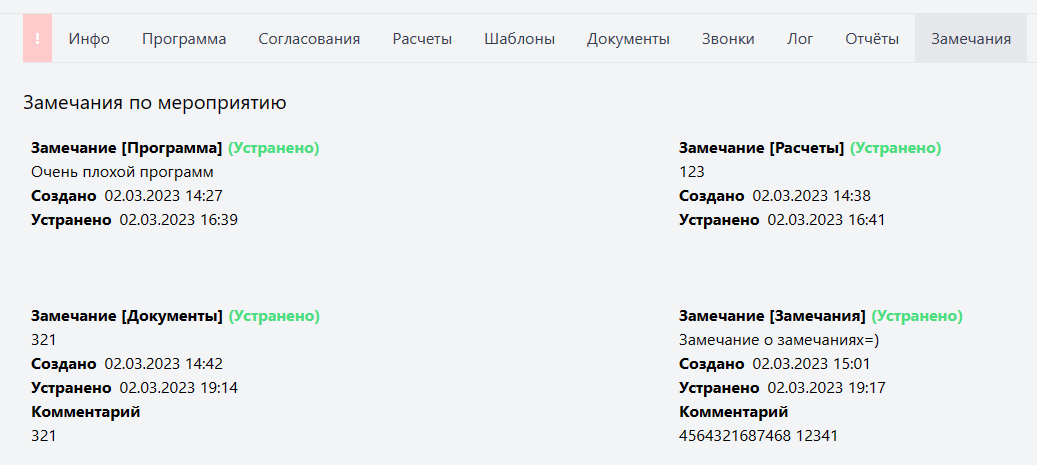Click the Устранено status beside Замечание [Расчеты]
This screenshot has height=465, width=1037.
pyautogui.click(x=895, y=148)
